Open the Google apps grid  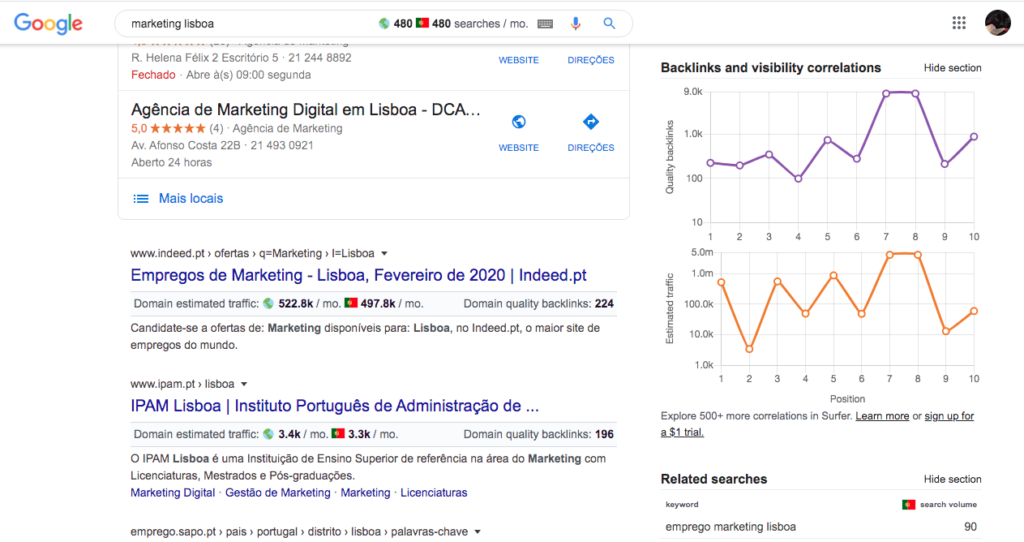(959, 23)
